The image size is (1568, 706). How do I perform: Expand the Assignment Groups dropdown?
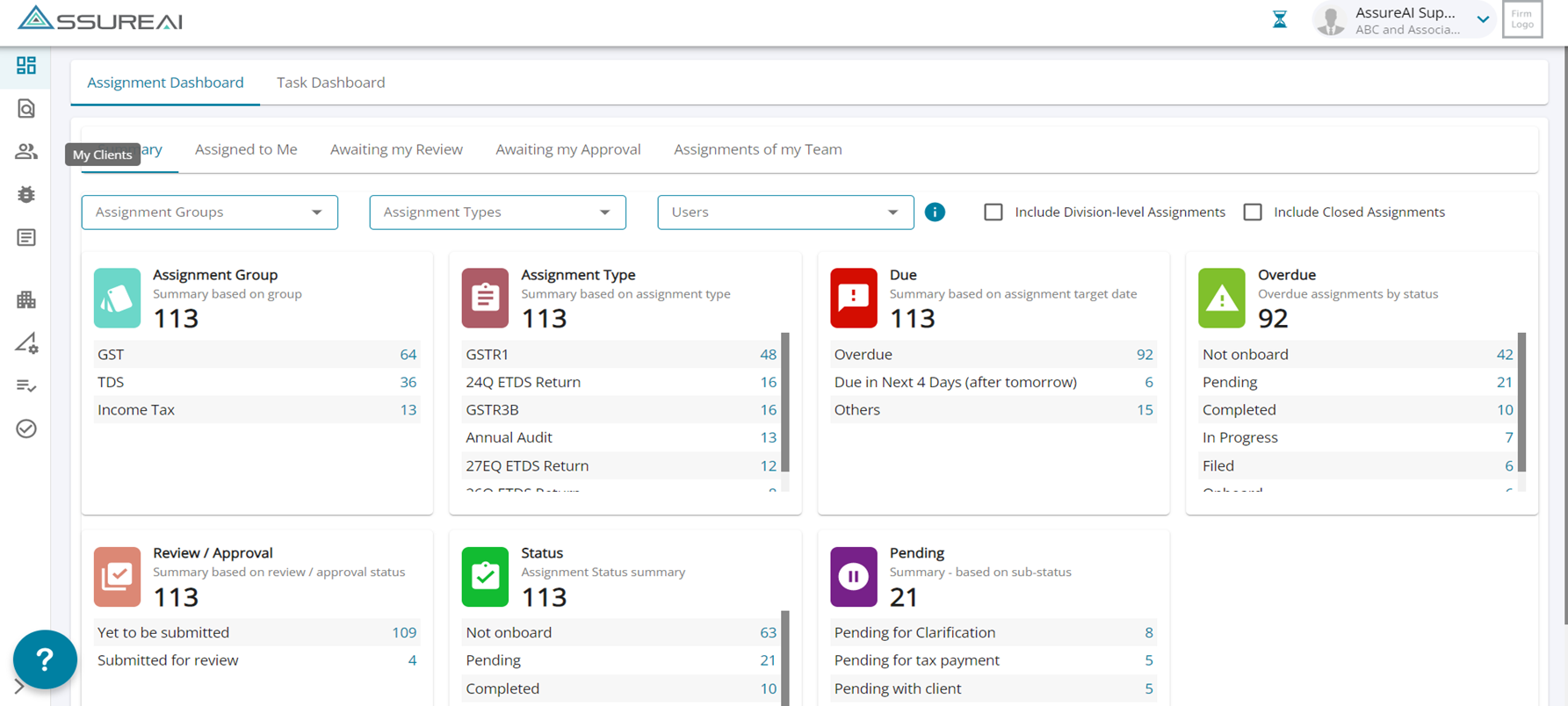(x=209, y=213)
